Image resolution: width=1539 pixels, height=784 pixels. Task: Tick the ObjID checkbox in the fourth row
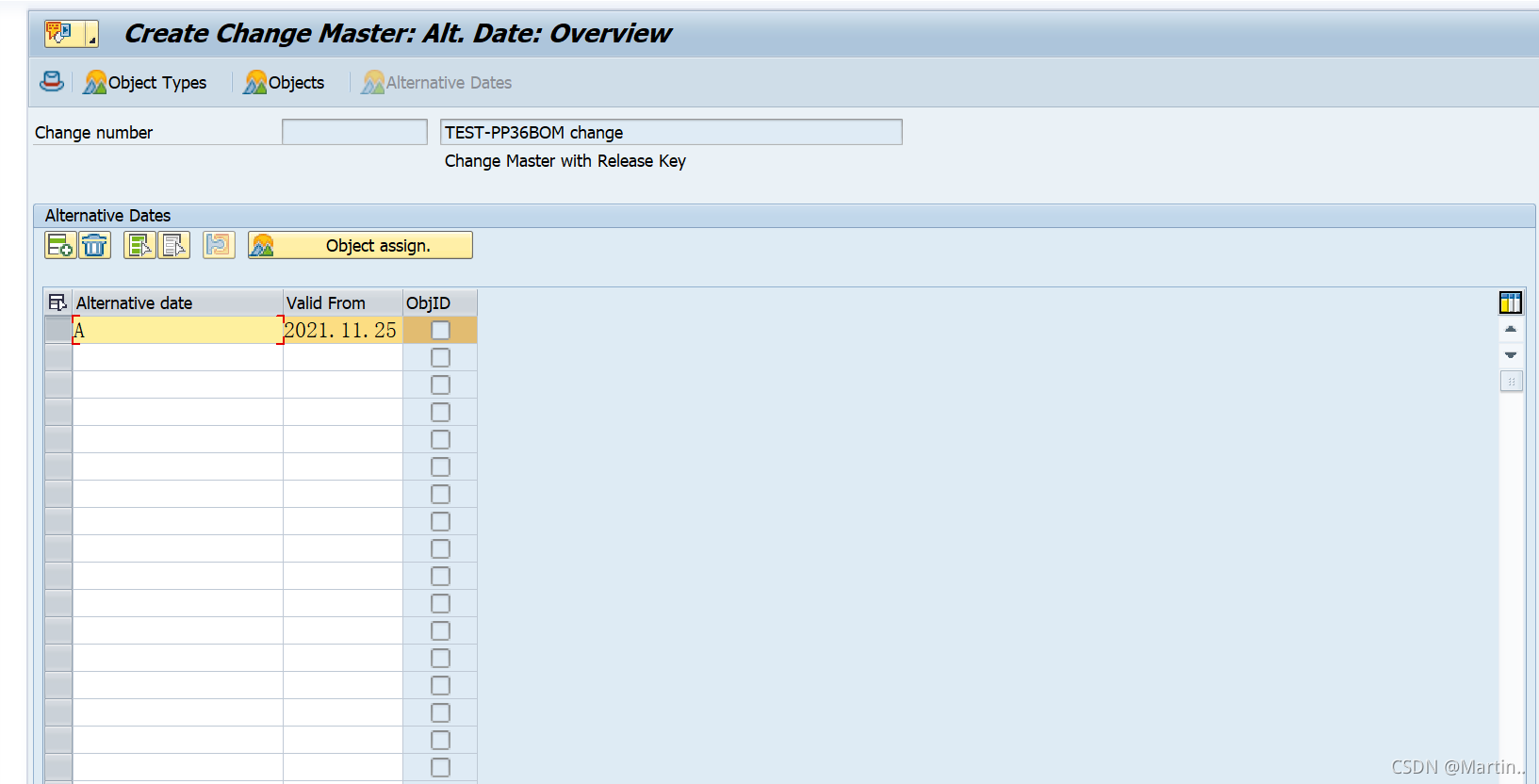tap(440, 412)
